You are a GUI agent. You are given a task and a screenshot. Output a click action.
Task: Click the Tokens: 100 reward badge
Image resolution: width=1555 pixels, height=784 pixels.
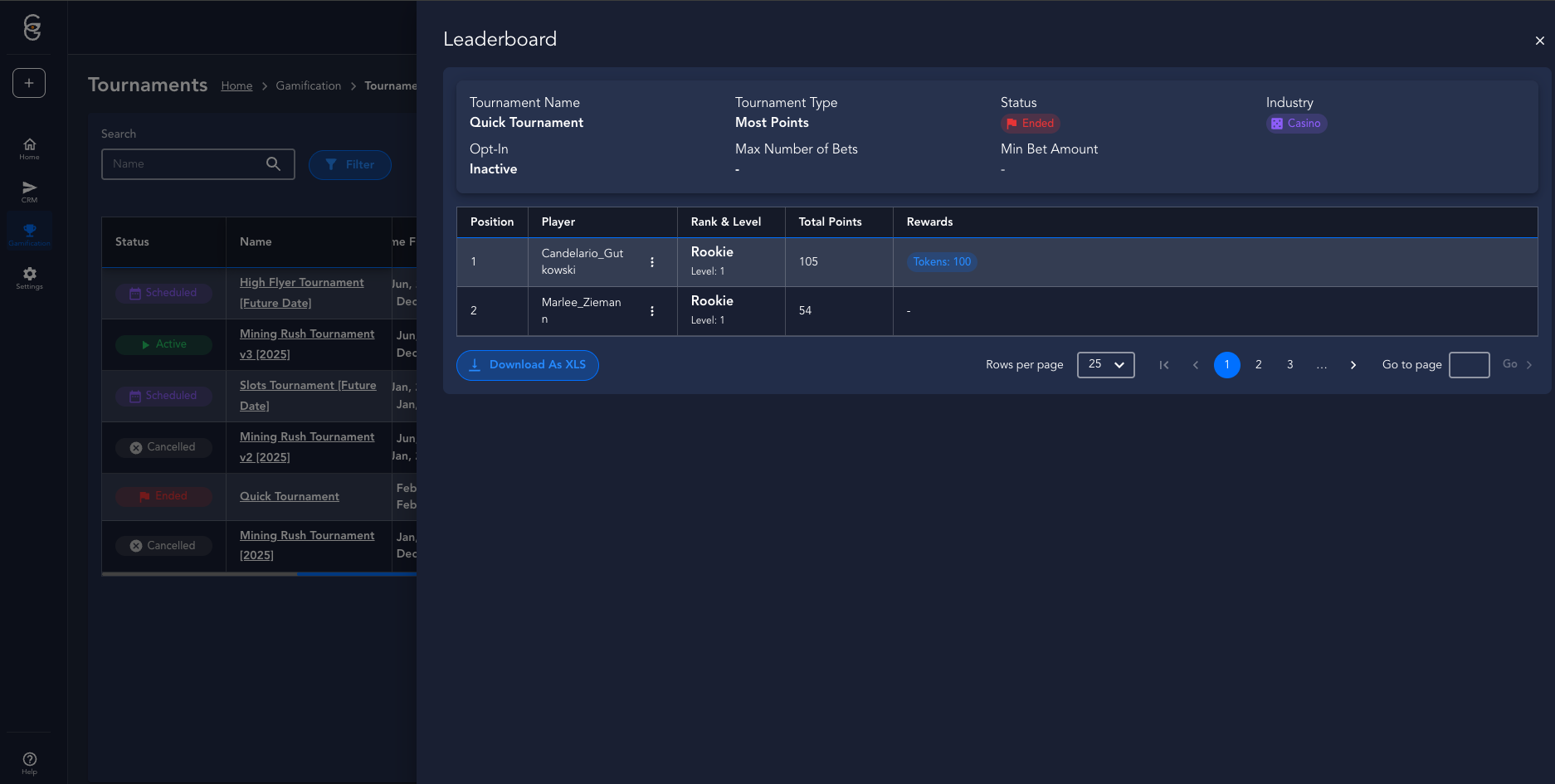[x=942, y=262]
